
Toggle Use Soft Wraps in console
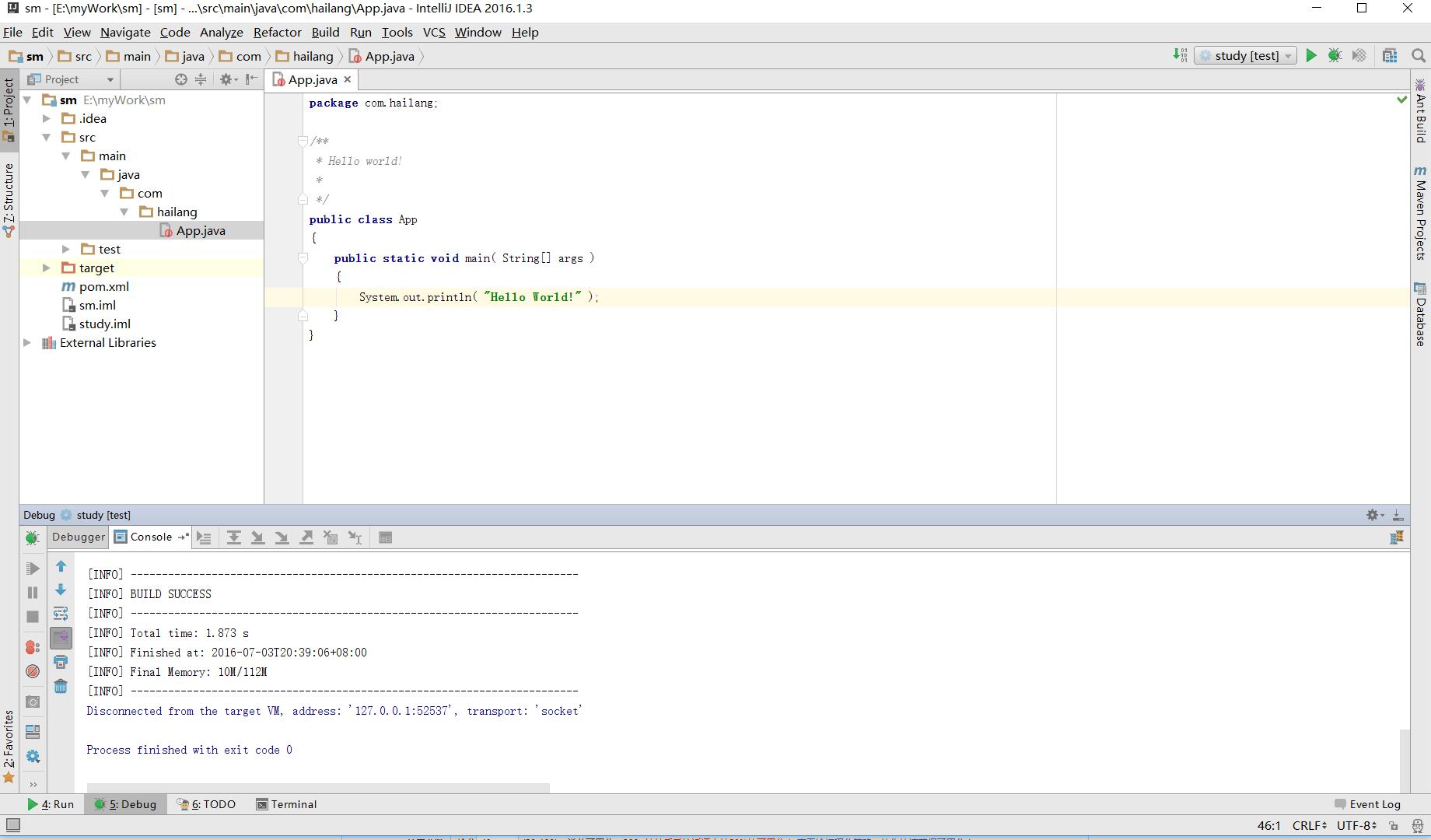coord(61,614)
